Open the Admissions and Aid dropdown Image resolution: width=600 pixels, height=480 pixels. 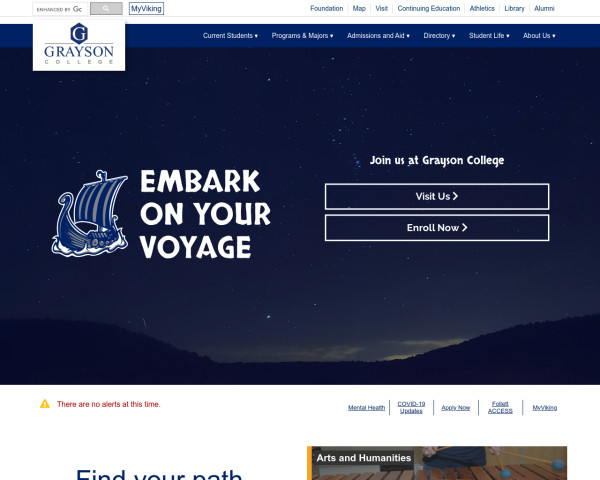point(378,36)
